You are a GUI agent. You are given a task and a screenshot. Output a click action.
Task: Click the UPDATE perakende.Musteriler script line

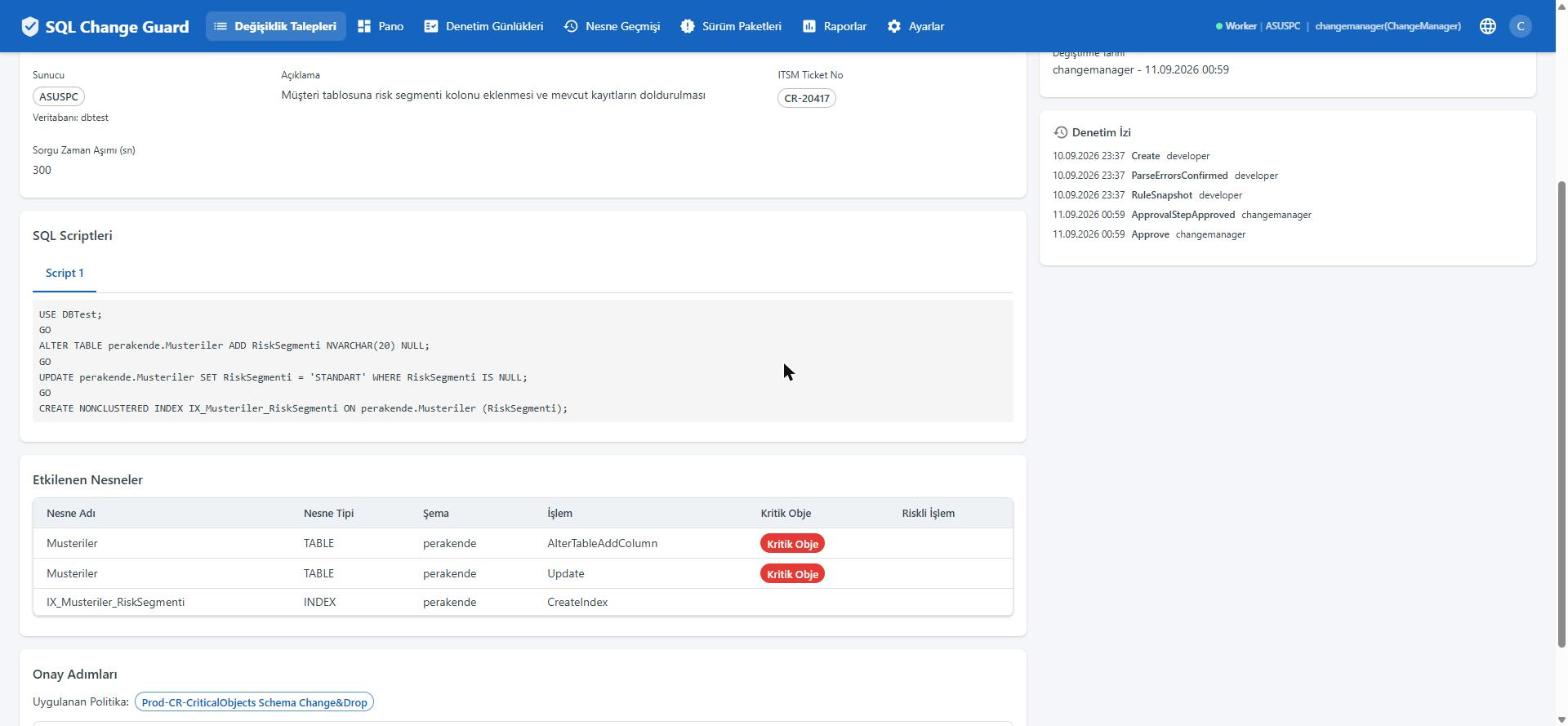(283, 377)
